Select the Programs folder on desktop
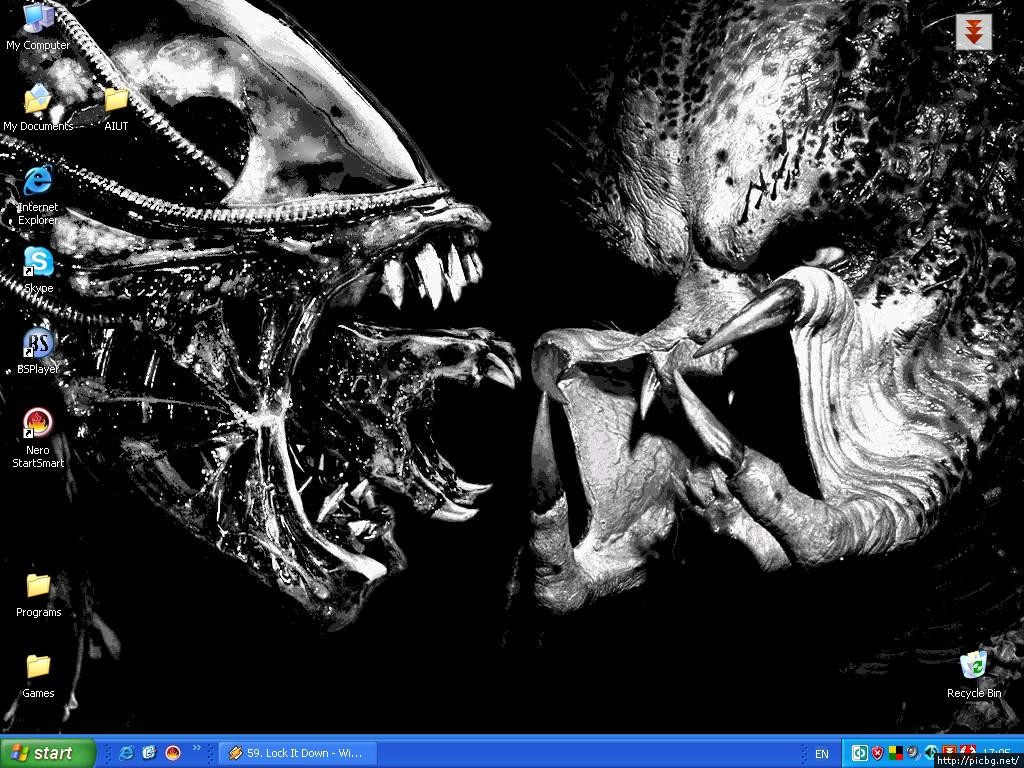1024x768 pixels. click(x=38, y=594)
